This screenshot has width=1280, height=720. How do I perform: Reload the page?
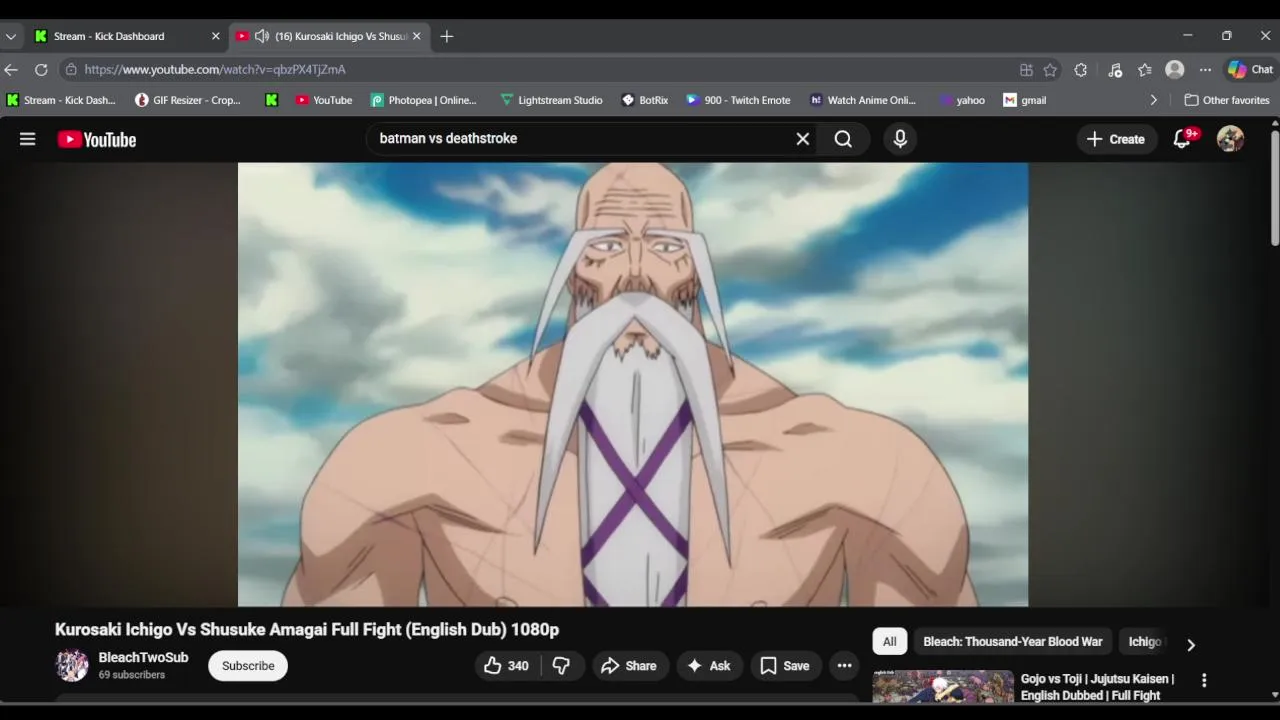41,70
